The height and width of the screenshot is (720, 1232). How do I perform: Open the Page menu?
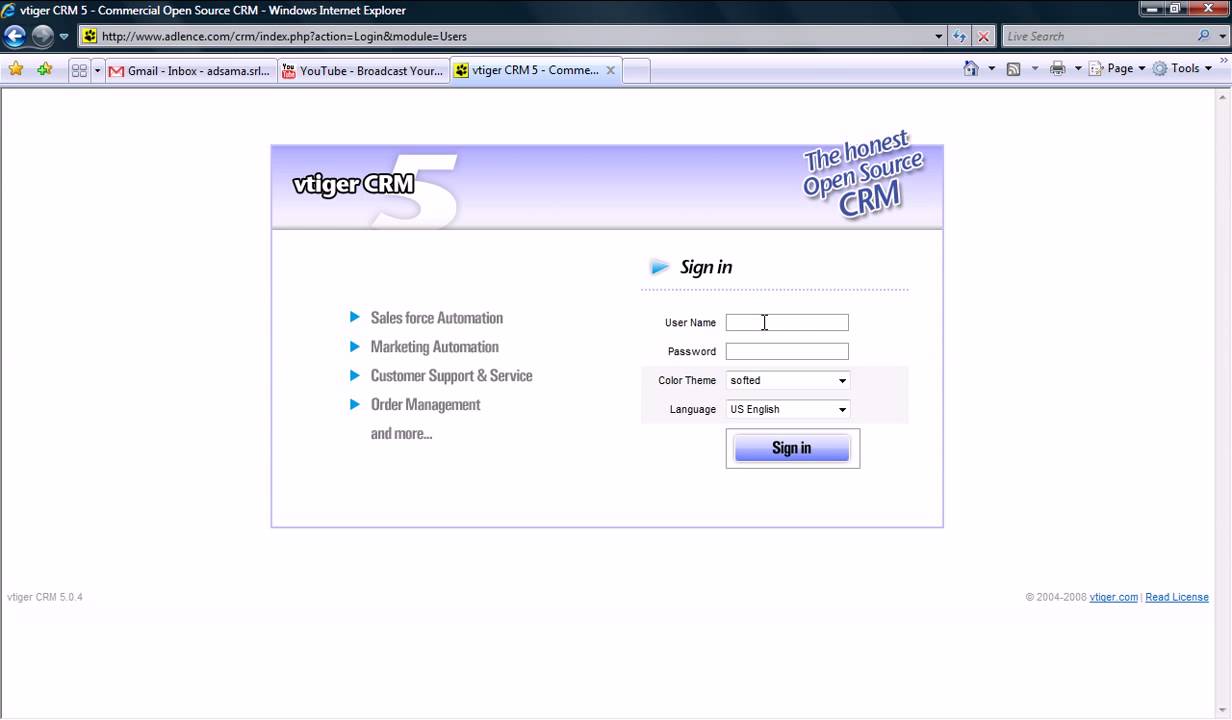click(1117, 69)
